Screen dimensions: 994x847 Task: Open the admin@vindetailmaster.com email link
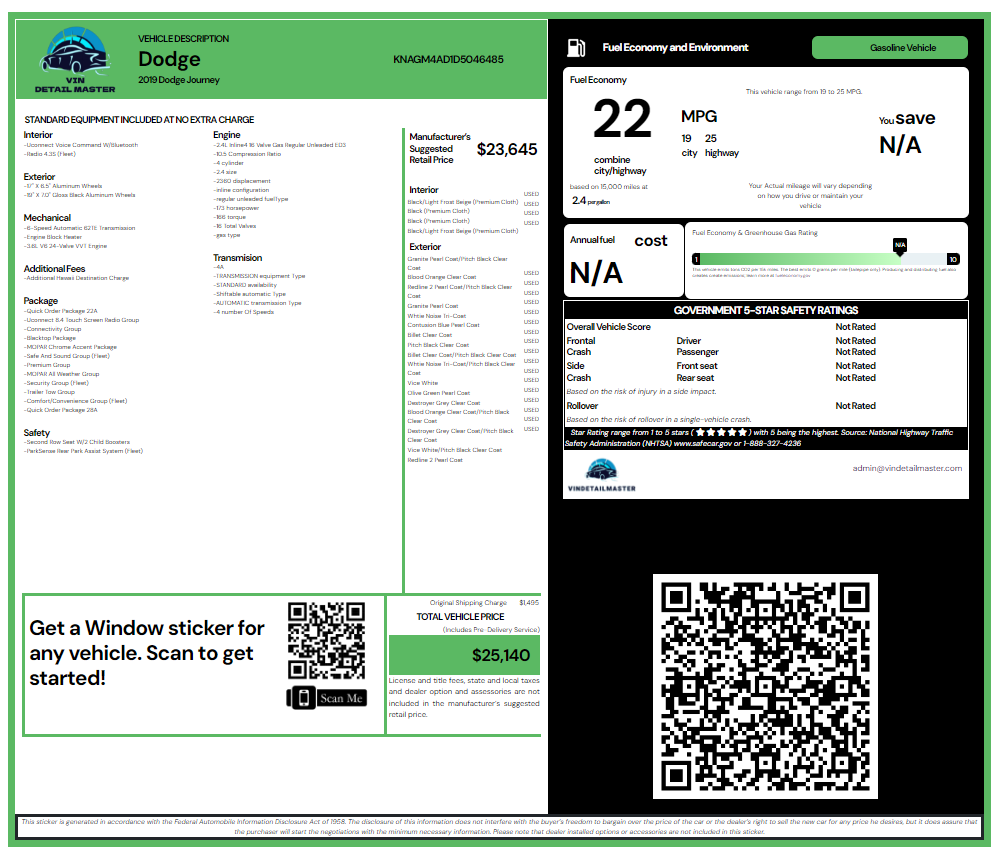(x=906, y=468)
